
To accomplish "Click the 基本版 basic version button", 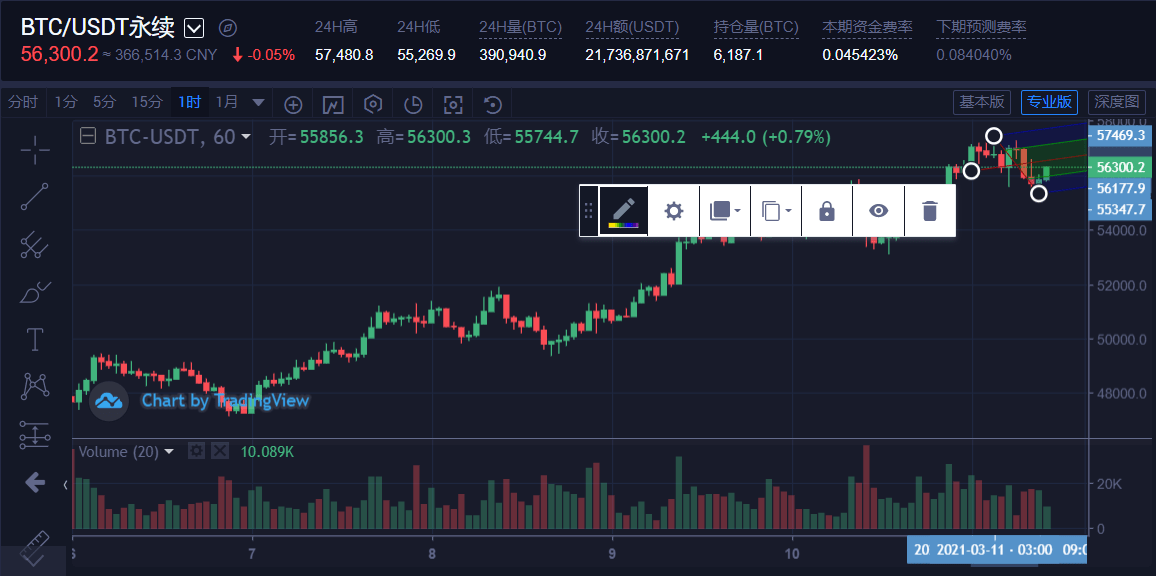I will click(981, 102).
